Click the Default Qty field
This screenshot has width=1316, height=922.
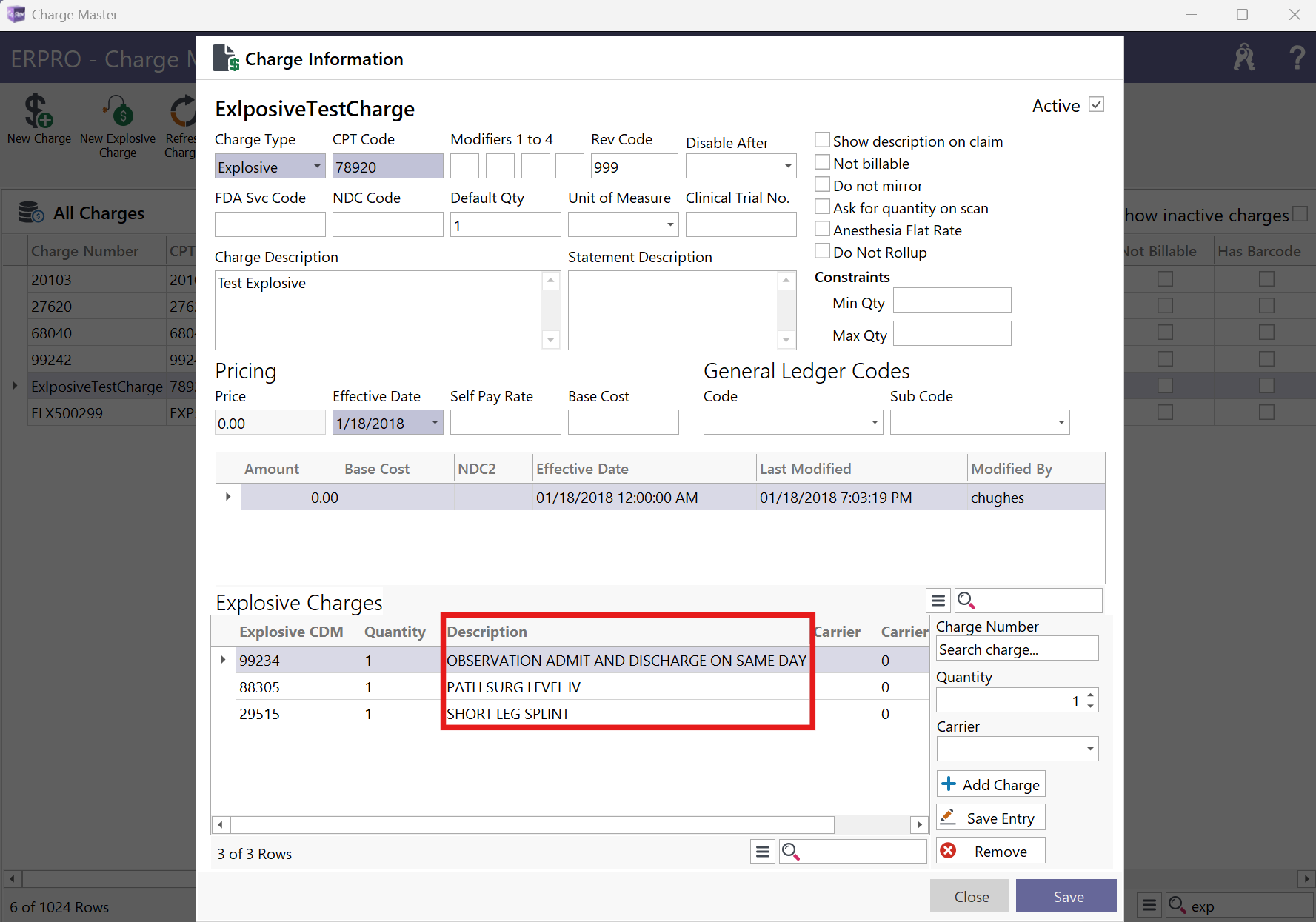(x=505, y=224)
